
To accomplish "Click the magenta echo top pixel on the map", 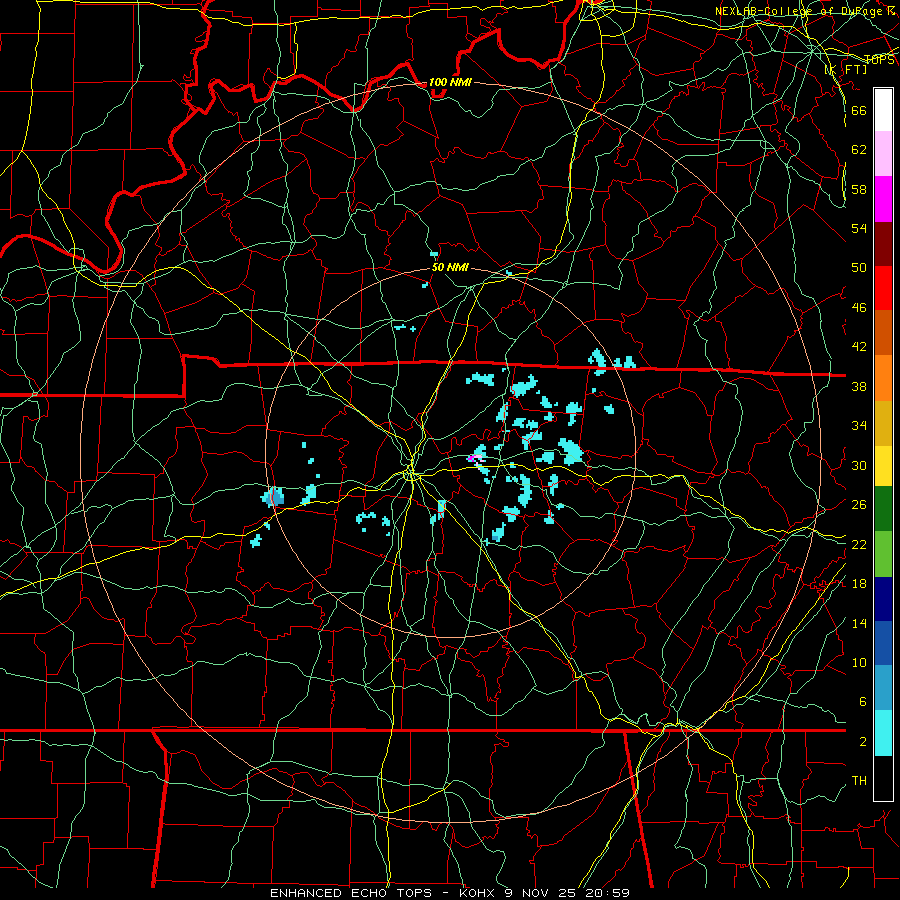I will click(x=471, y=458).
